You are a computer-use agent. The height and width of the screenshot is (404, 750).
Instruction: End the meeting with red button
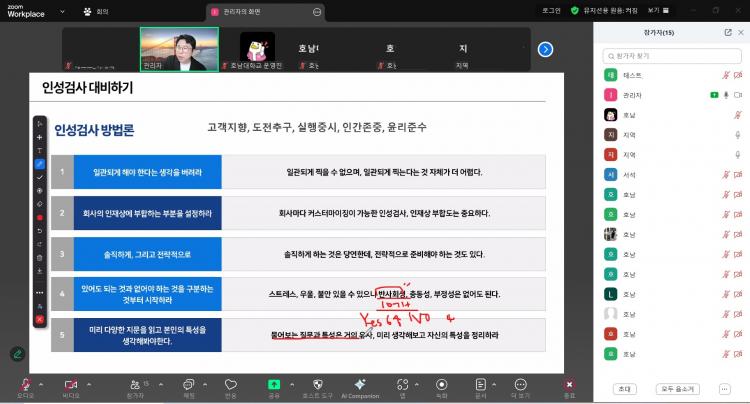click(569, 387)
